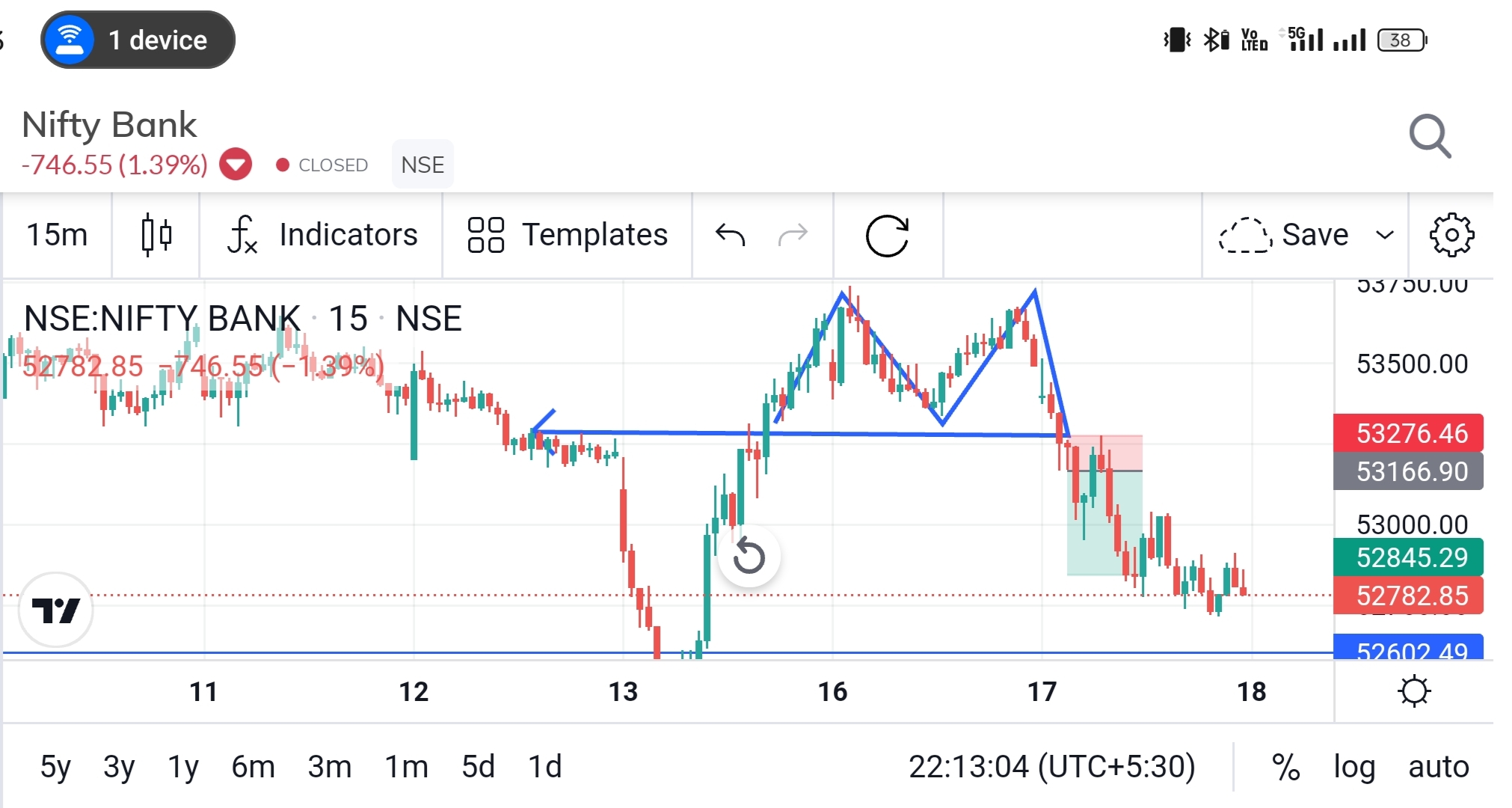The width and height of the screenshot is (1512, 808).
Task: Open the candlestick chart style selector
Action: (x=156, y=235)
